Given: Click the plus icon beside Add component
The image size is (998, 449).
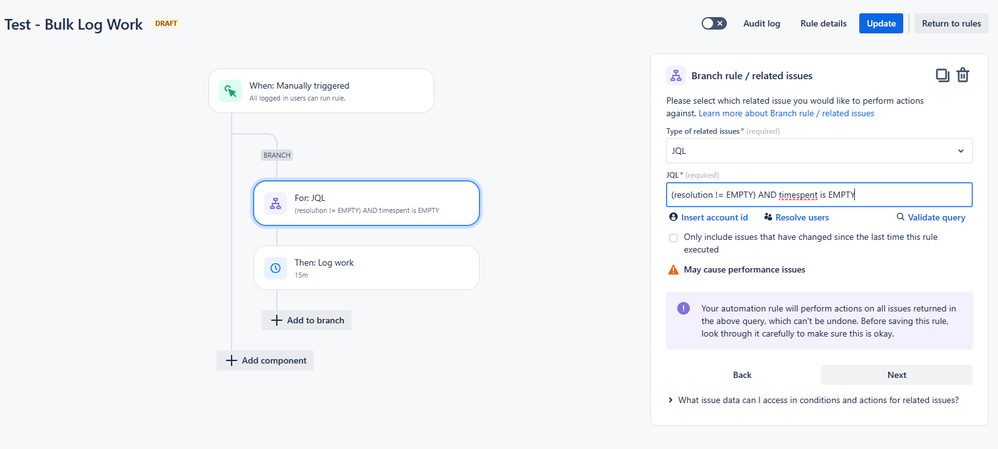Looking at the screenshot, I should click(231, 360).
